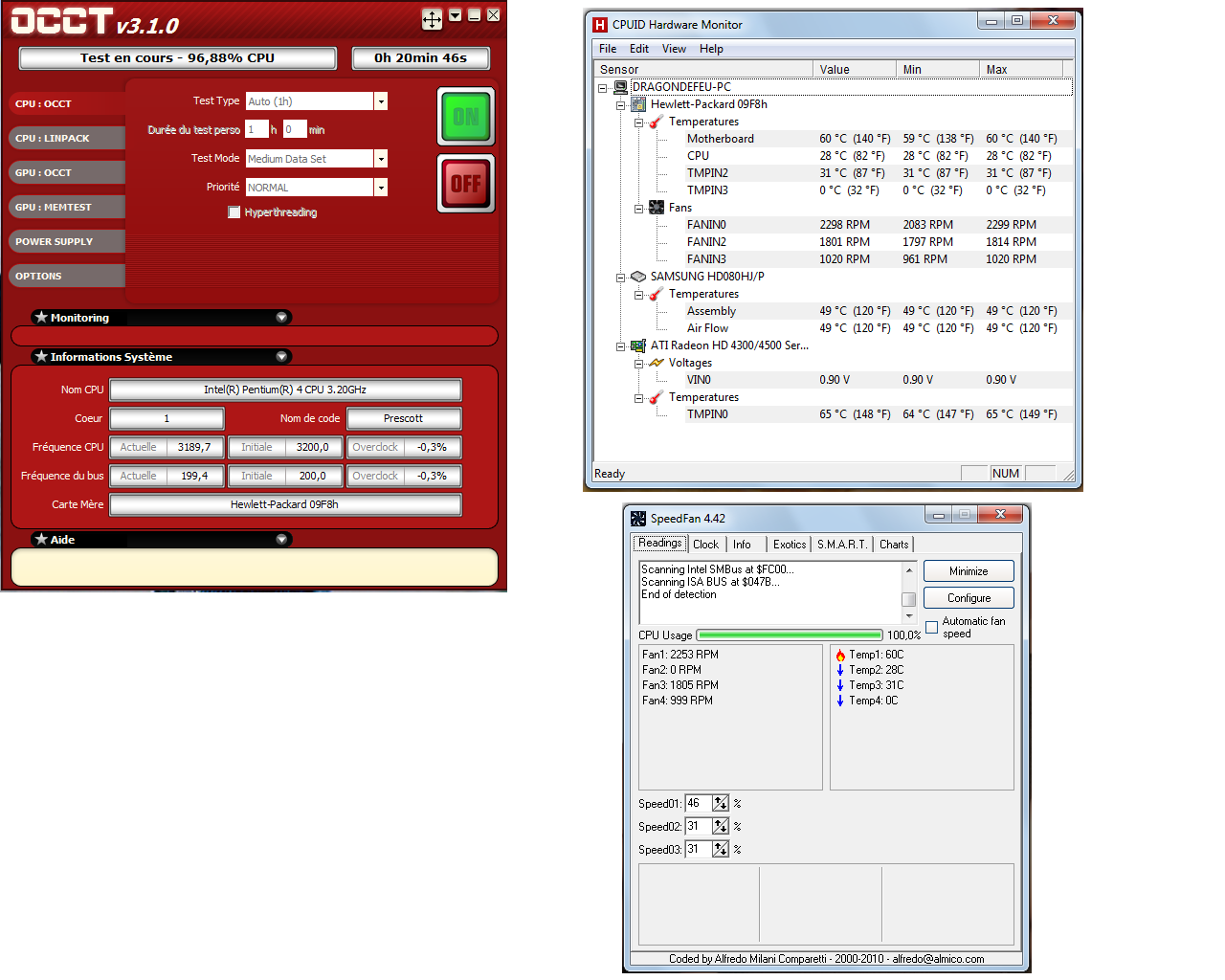1225x980 pixels.
Task: Collapse the Monitoring section in OCCT
Action: pos(281,318)
